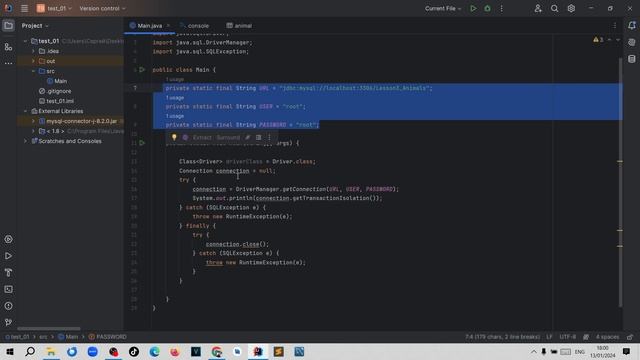This screenshot has height=360, width=640.
Task: Click Surround in floating toolbar
Action: point(228,138)
